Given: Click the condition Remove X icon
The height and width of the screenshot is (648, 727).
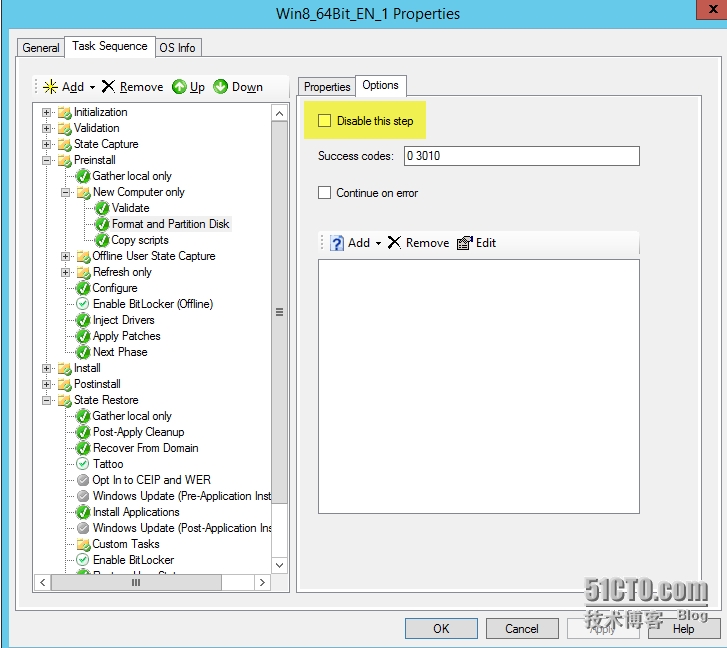Looking at the screenshot, I should coord(394,242).
